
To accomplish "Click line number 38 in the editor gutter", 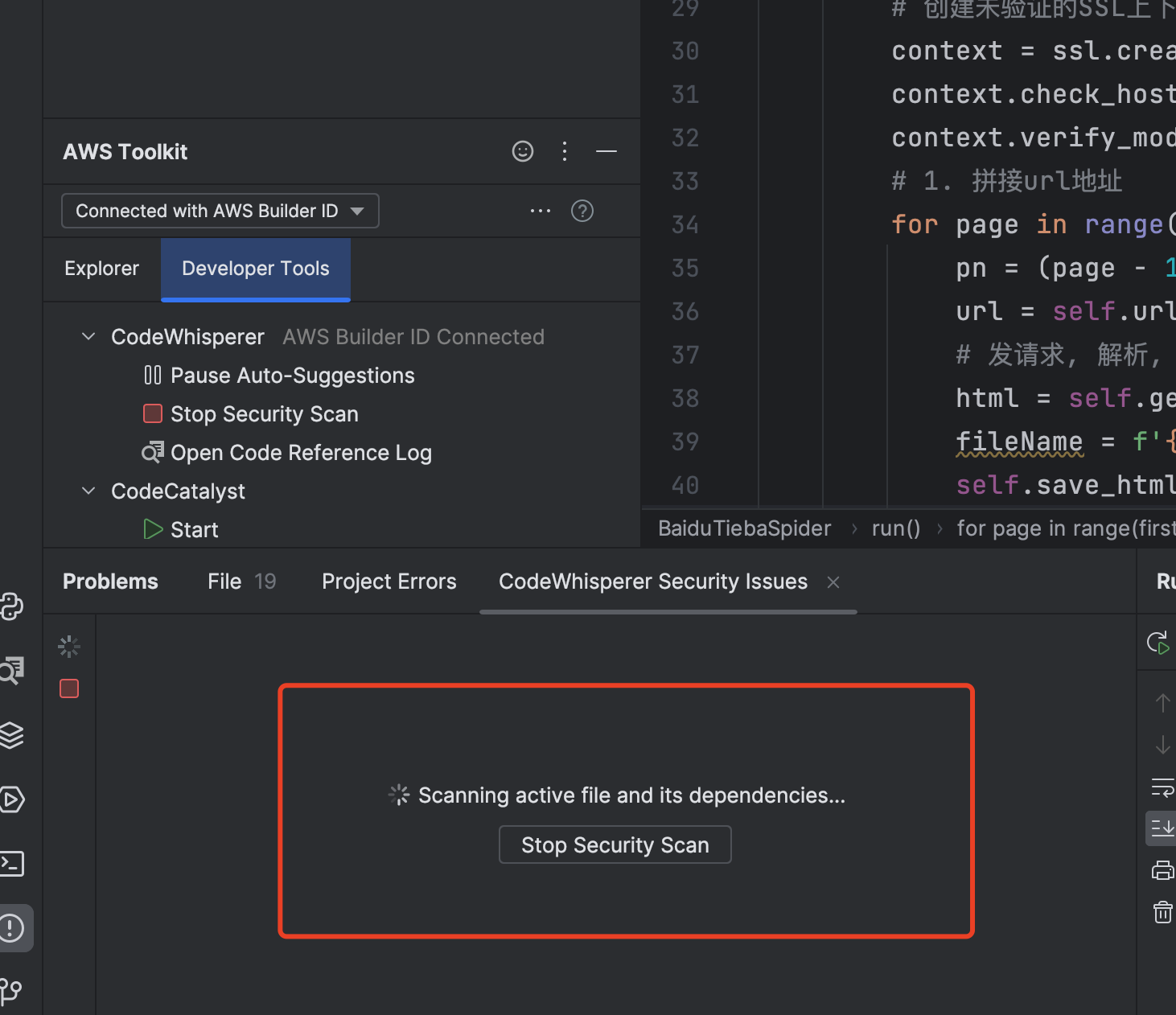I will 685,398.
